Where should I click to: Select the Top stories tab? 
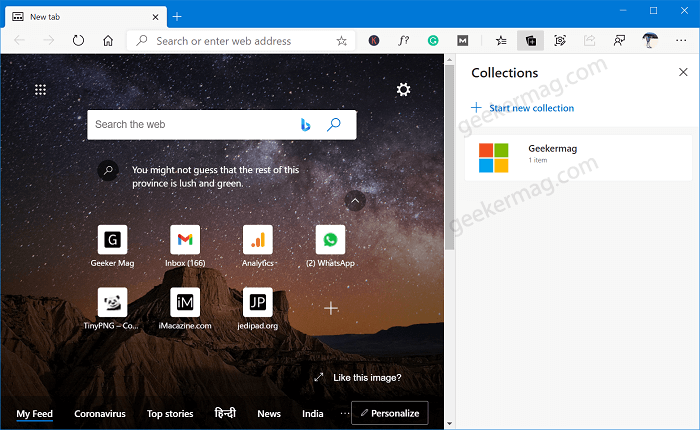pos(170,414)
